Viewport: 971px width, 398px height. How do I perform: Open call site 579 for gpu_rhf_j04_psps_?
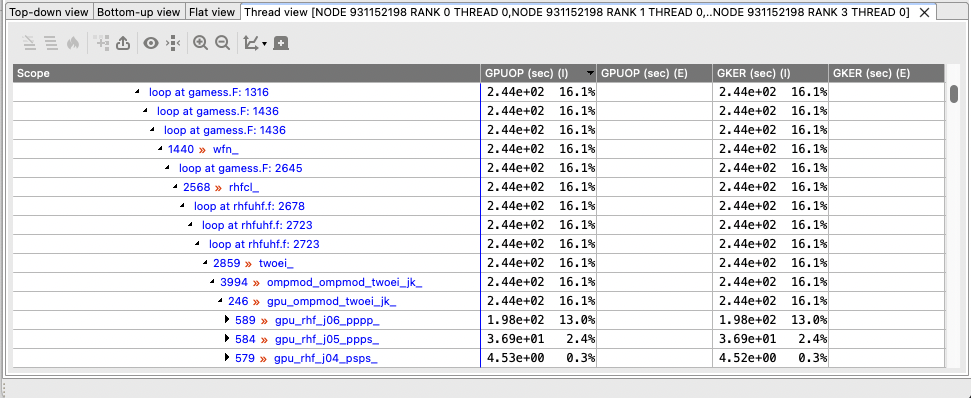pos(245,358)
